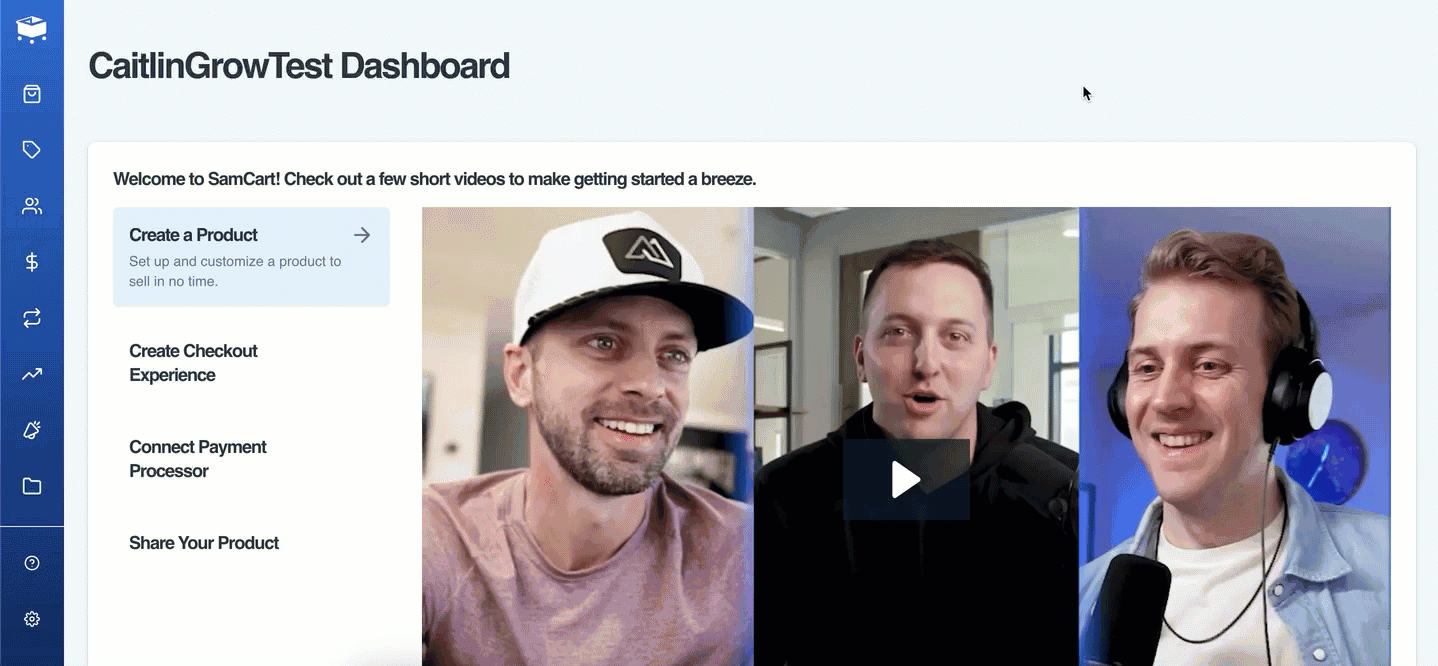Open the shopping bag orders icon

coord(32,94)
